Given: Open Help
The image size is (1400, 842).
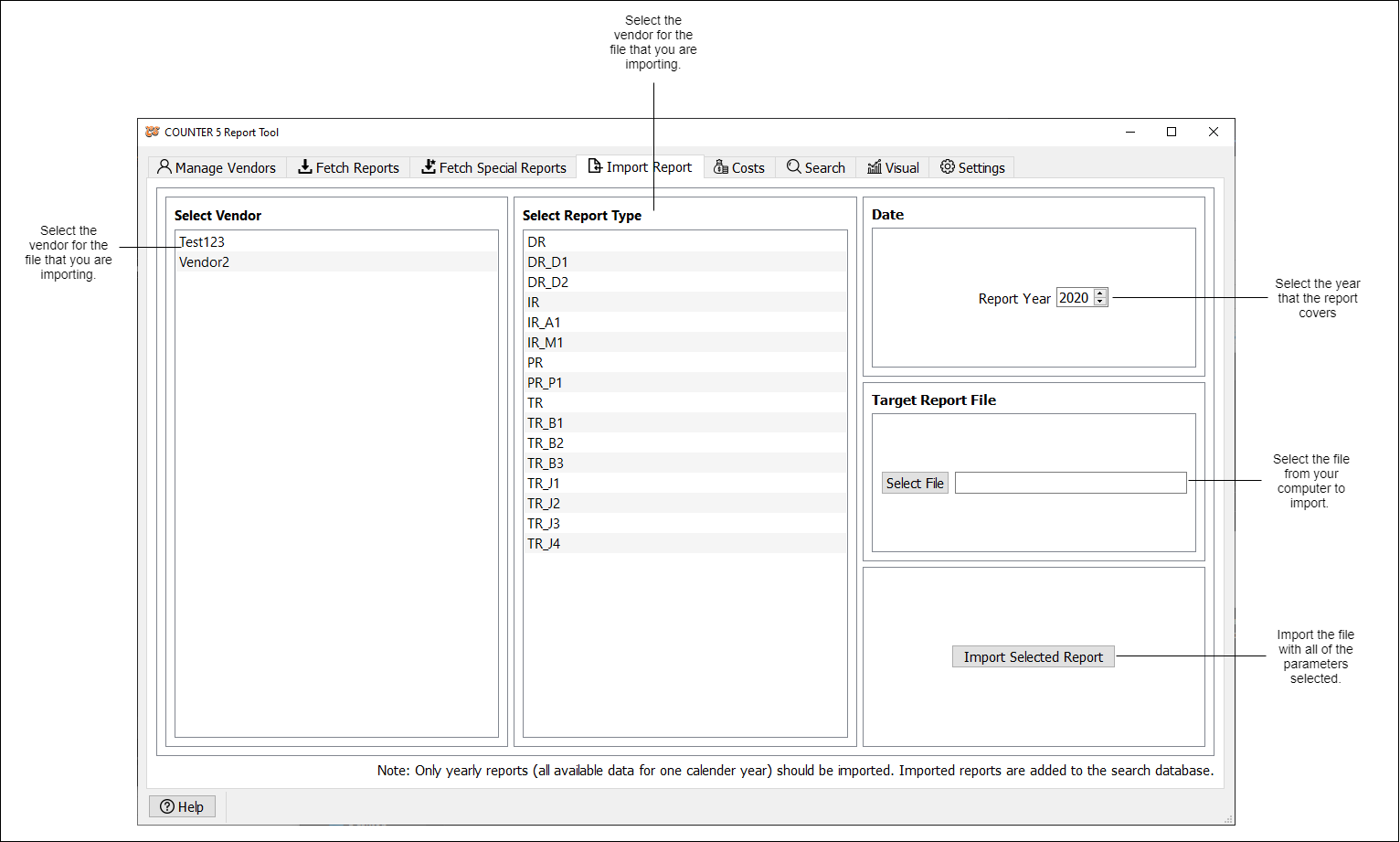Looking at the screenshot, I should [x=182, y=806].
